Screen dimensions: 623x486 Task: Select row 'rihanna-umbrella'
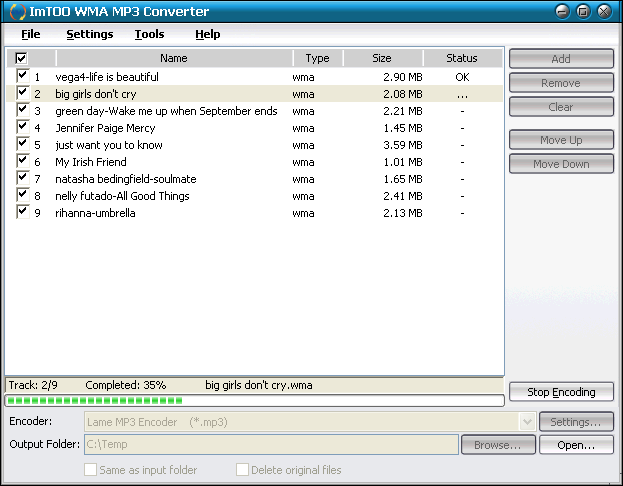pyautogui.click(x=254, y=213)
